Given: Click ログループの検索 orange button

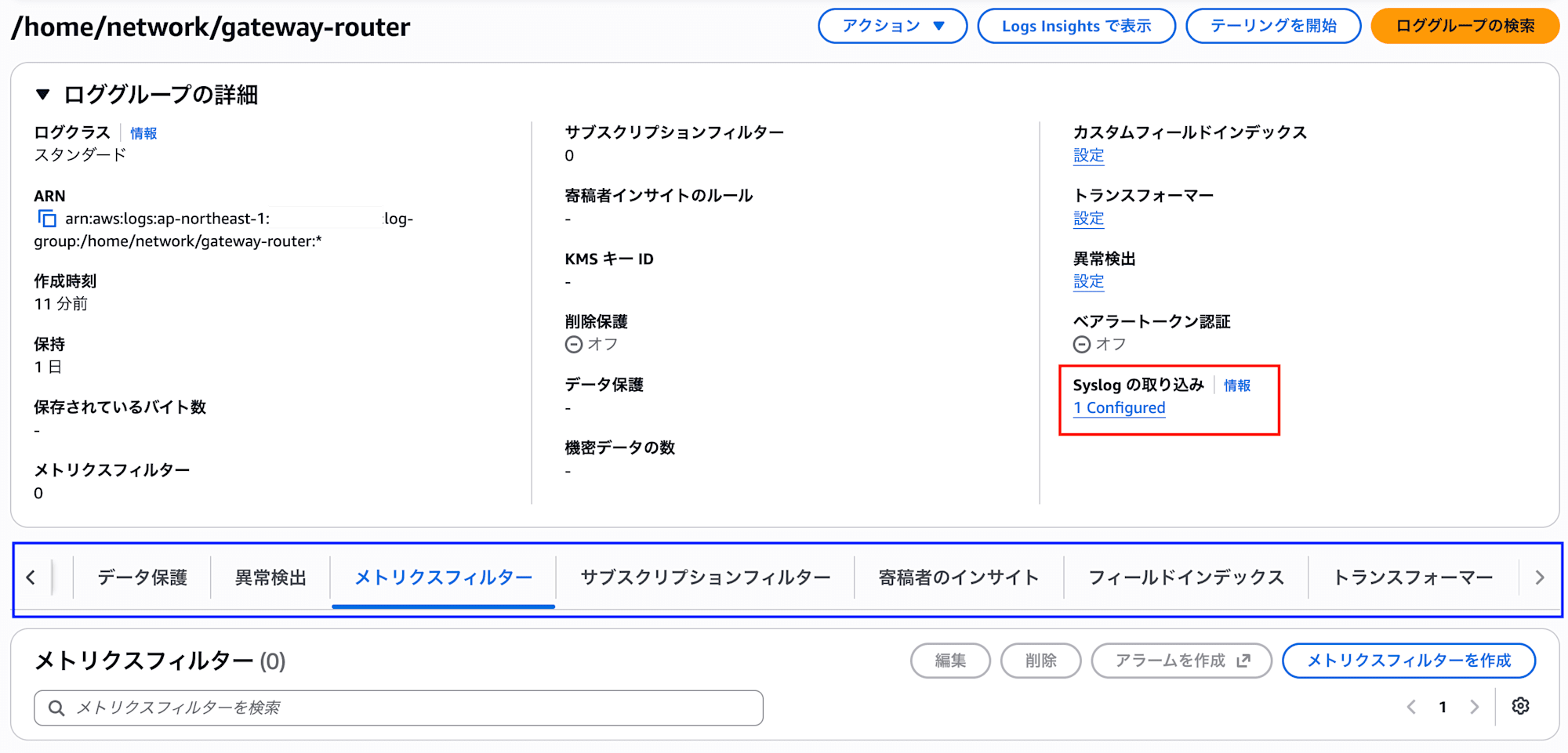Looking at the screenshot, I should 1465,26.
